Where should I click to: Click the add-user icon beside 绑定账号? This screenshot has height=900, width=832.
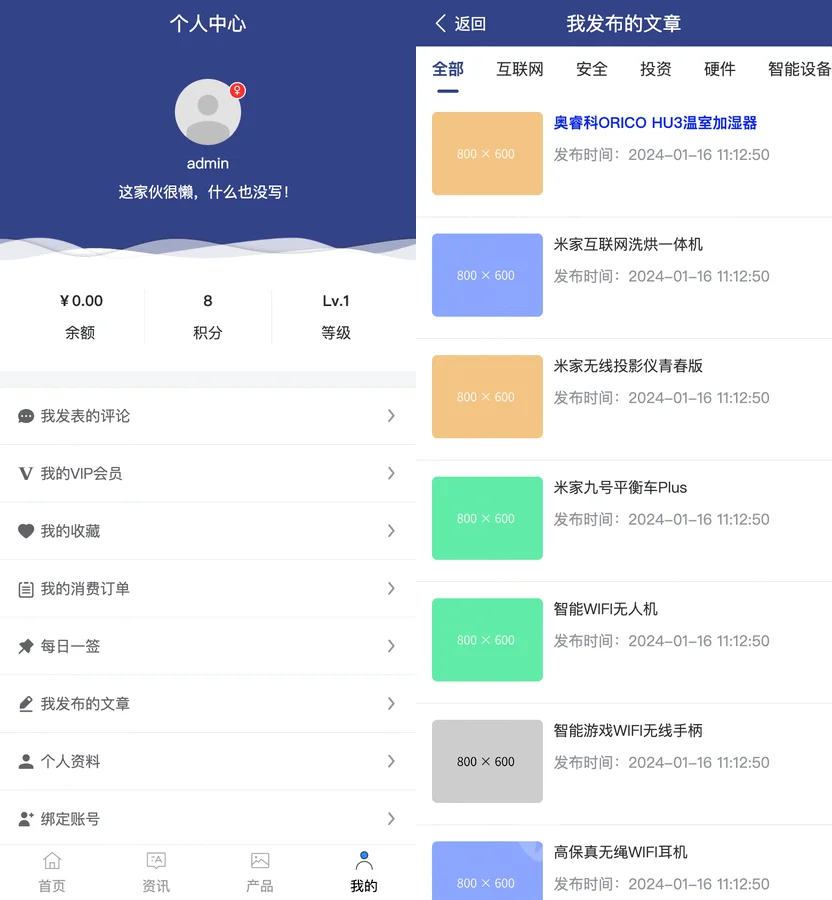(x=26, y=819)
